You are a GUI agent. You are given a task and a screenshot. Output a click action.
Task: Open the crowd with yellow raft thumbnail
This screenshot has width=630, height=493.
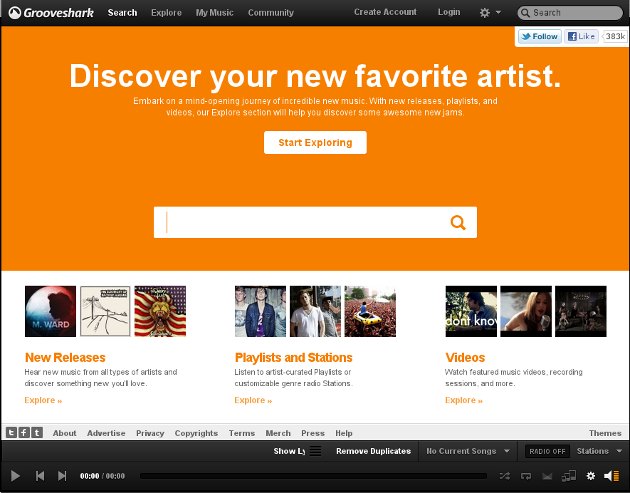(370, 311)
